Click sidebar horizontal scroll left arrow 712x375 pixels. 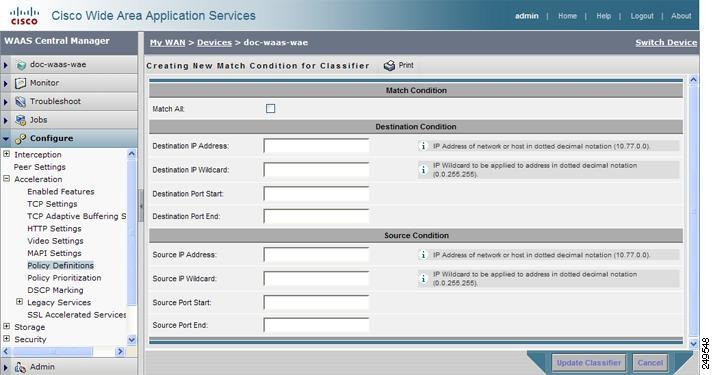point(5,351)
